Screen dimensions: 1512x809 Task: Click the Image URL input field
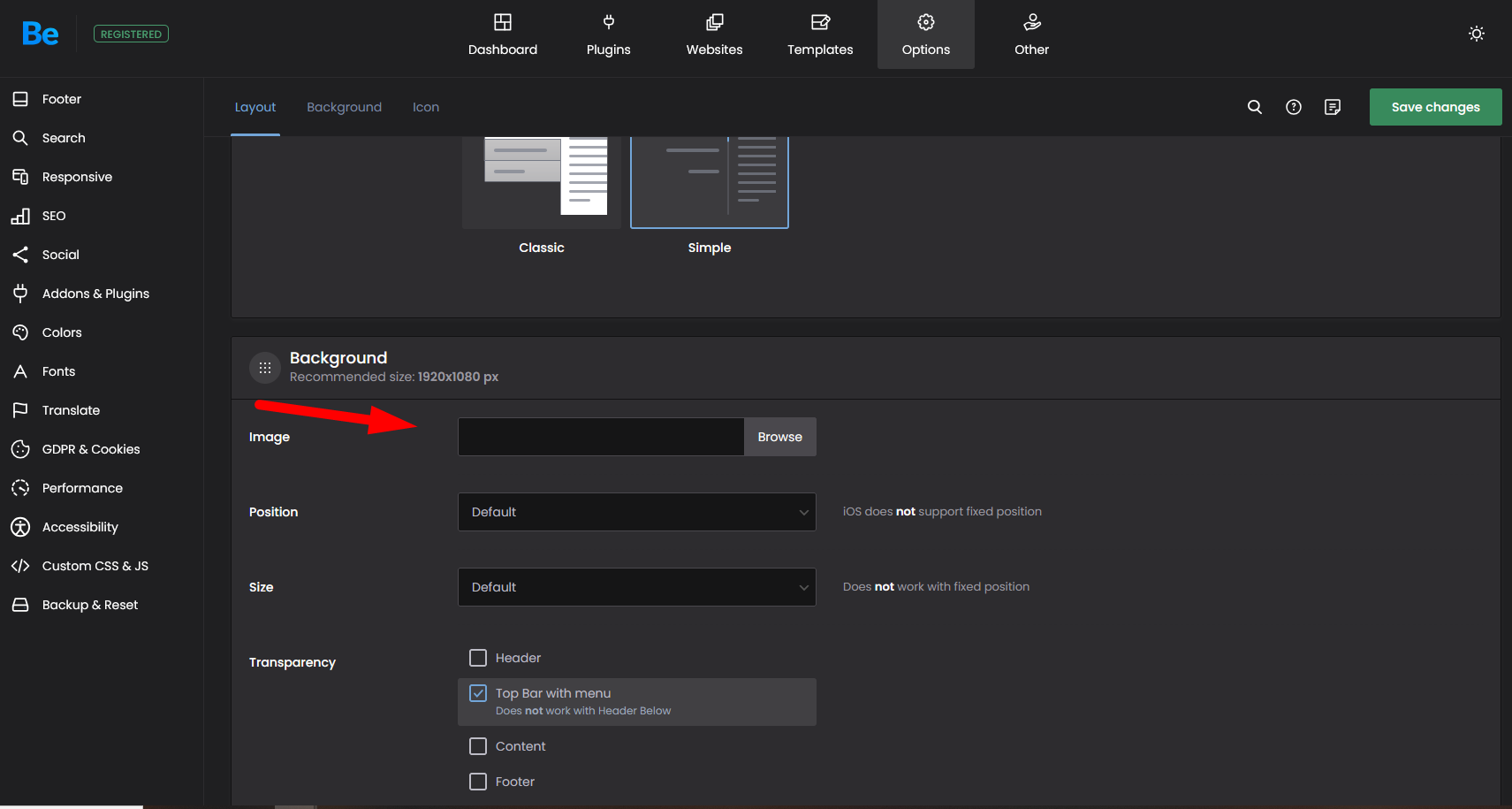pyautogui.click(x=601, y=437)
